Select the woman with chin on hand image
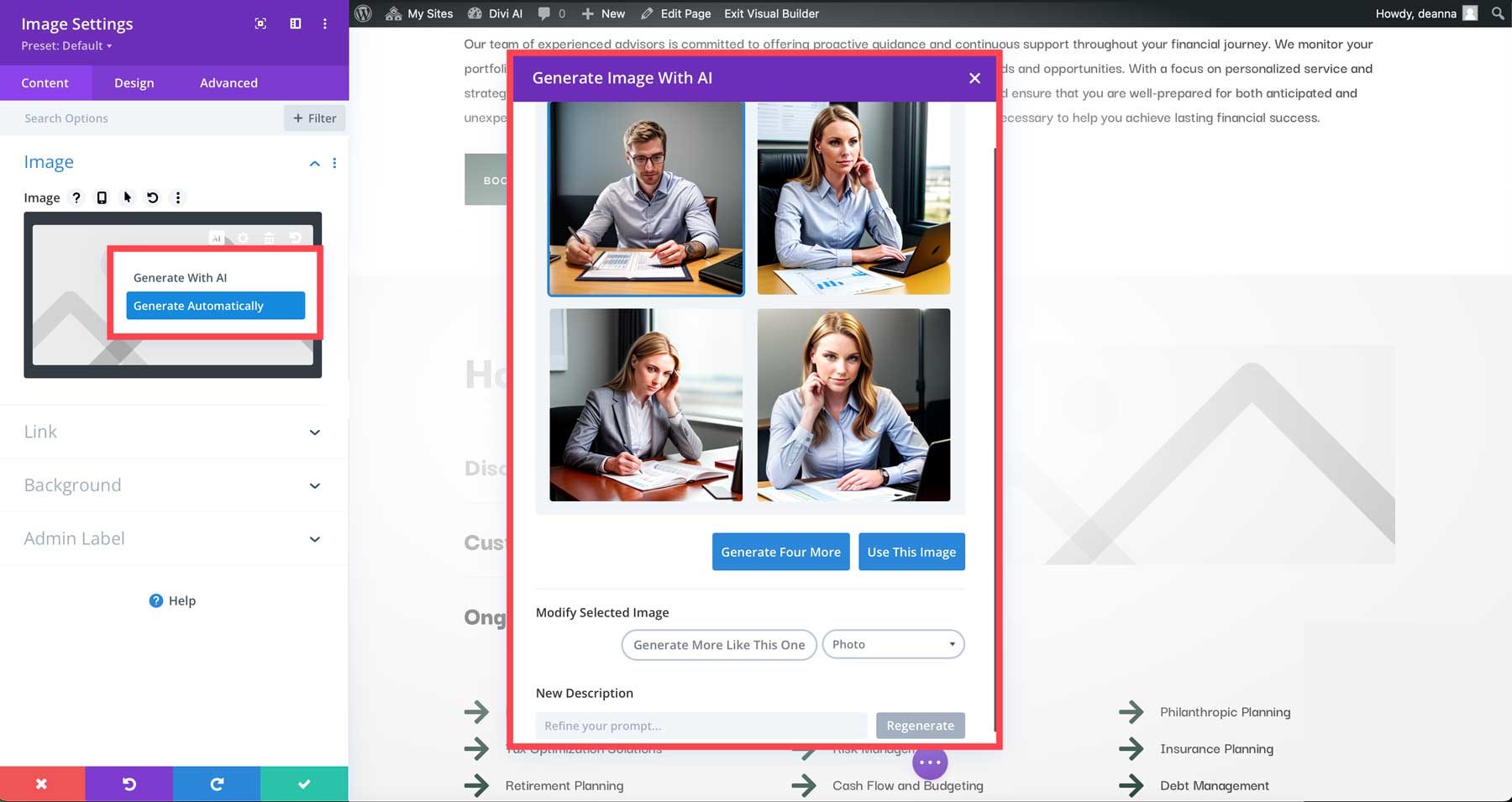The width and height of the screenshot is (1512, 802). click(x=853, y=405)
